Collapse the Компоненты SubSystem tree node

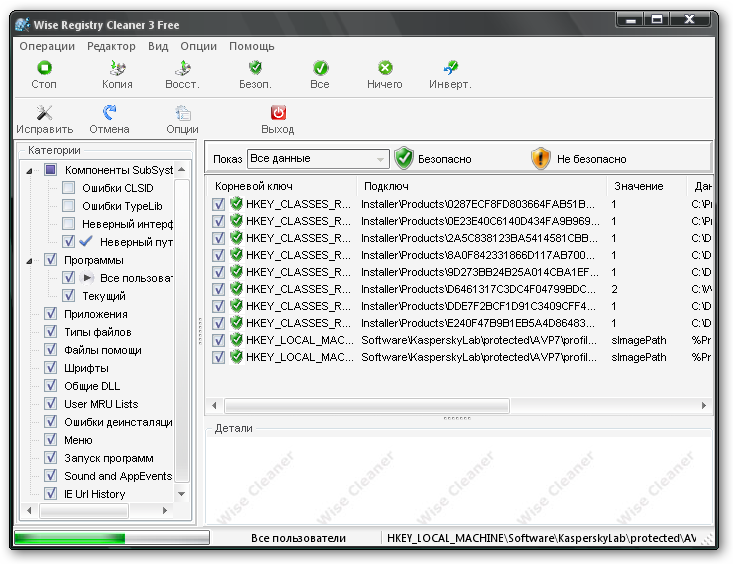coord(30,170)
